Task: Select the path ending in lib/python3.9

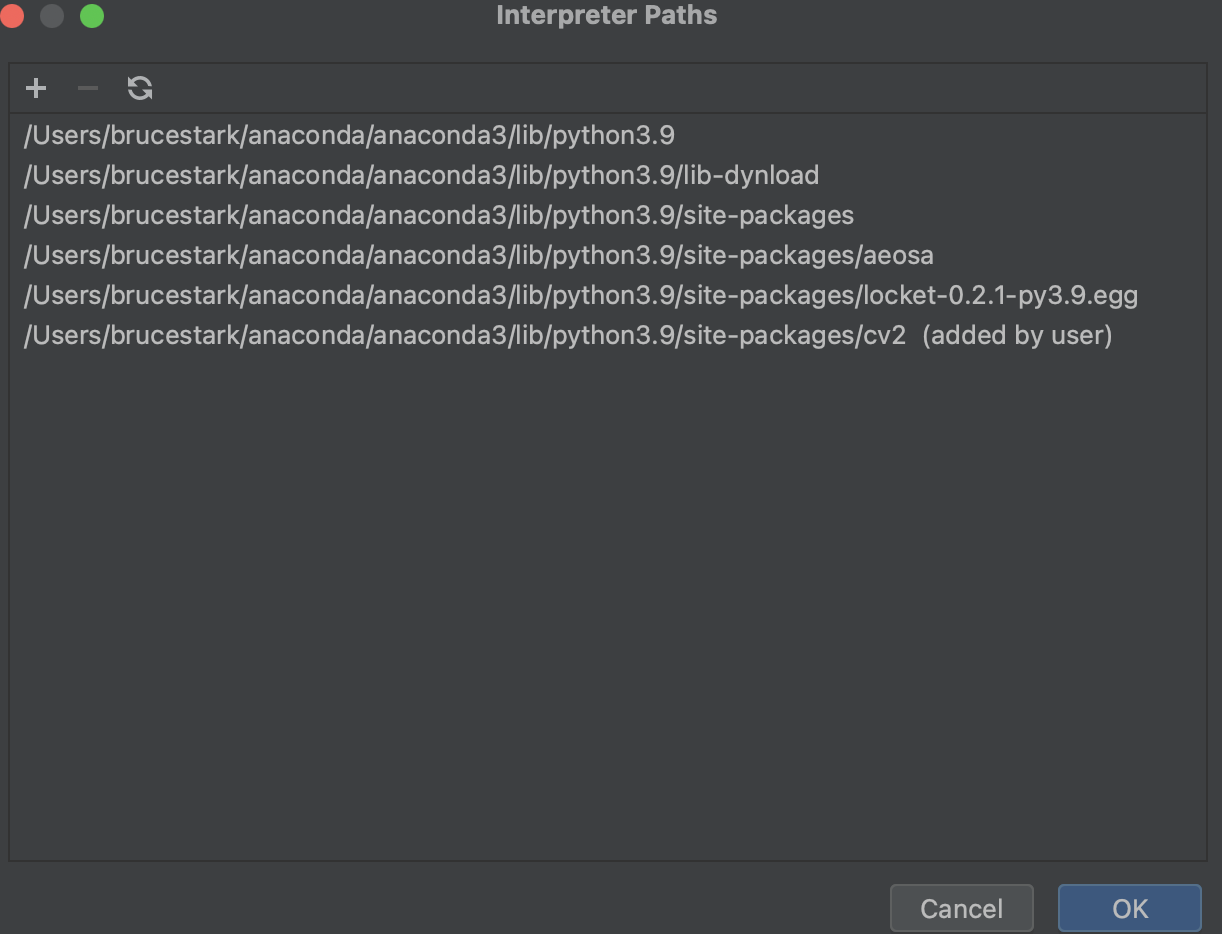Action: 607,135
